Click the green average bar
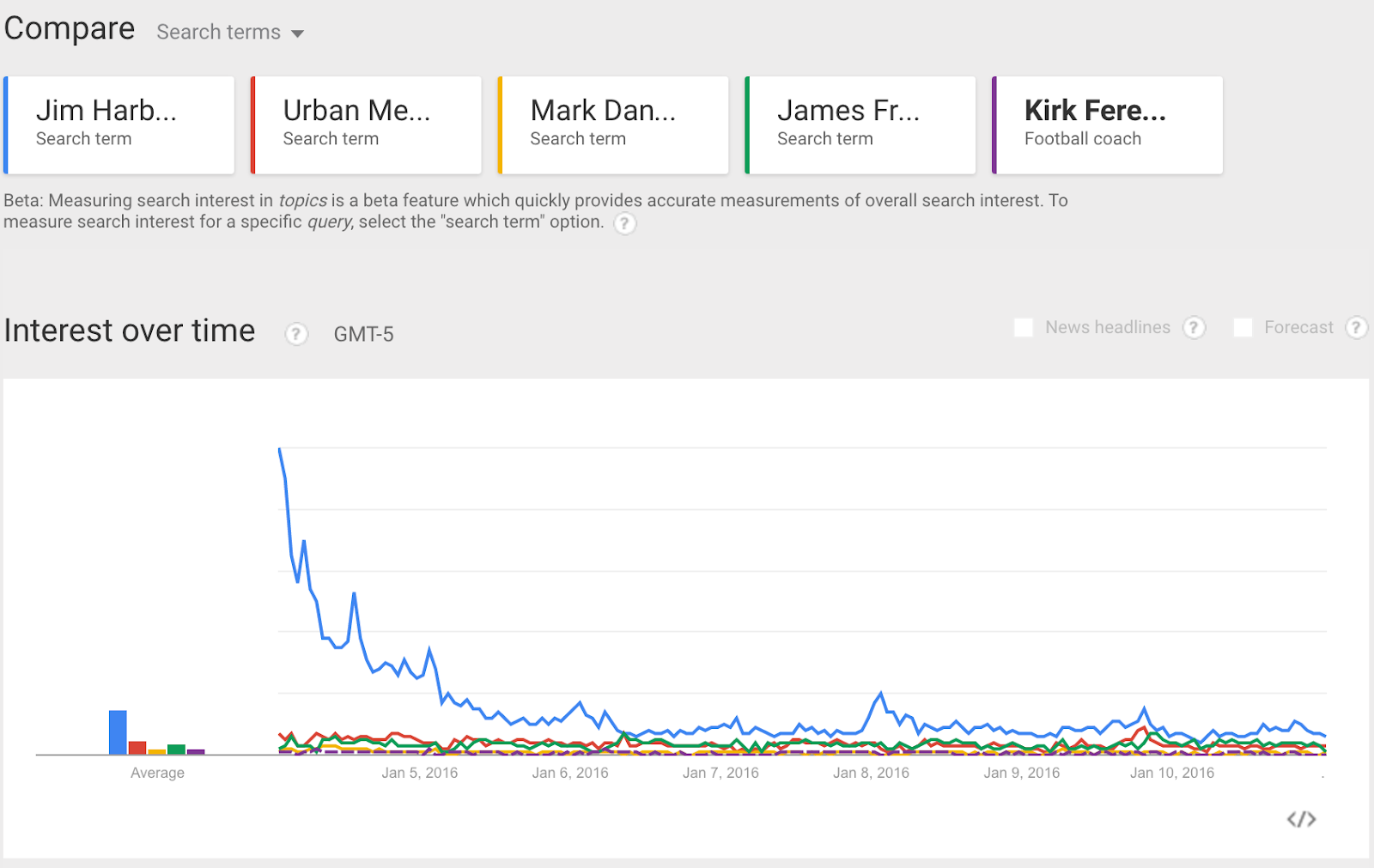 176,750
